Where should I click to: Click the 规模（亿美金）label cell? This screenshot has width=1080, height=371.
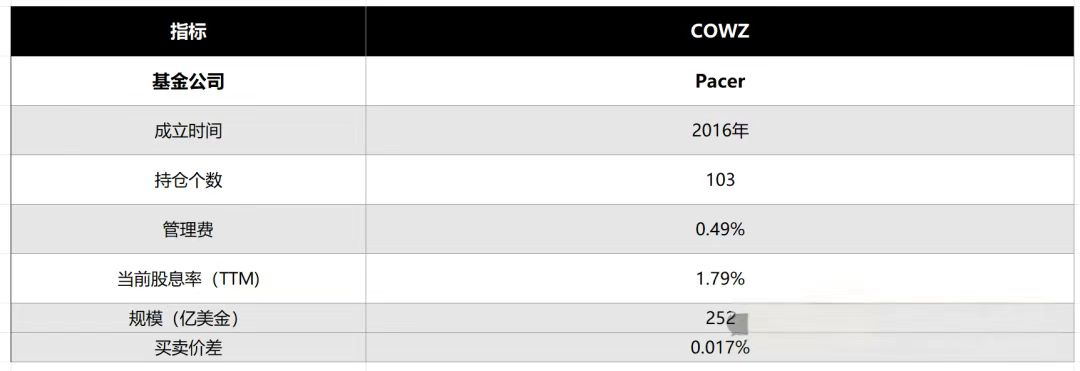pyautogui.click(x=188, y=318)
